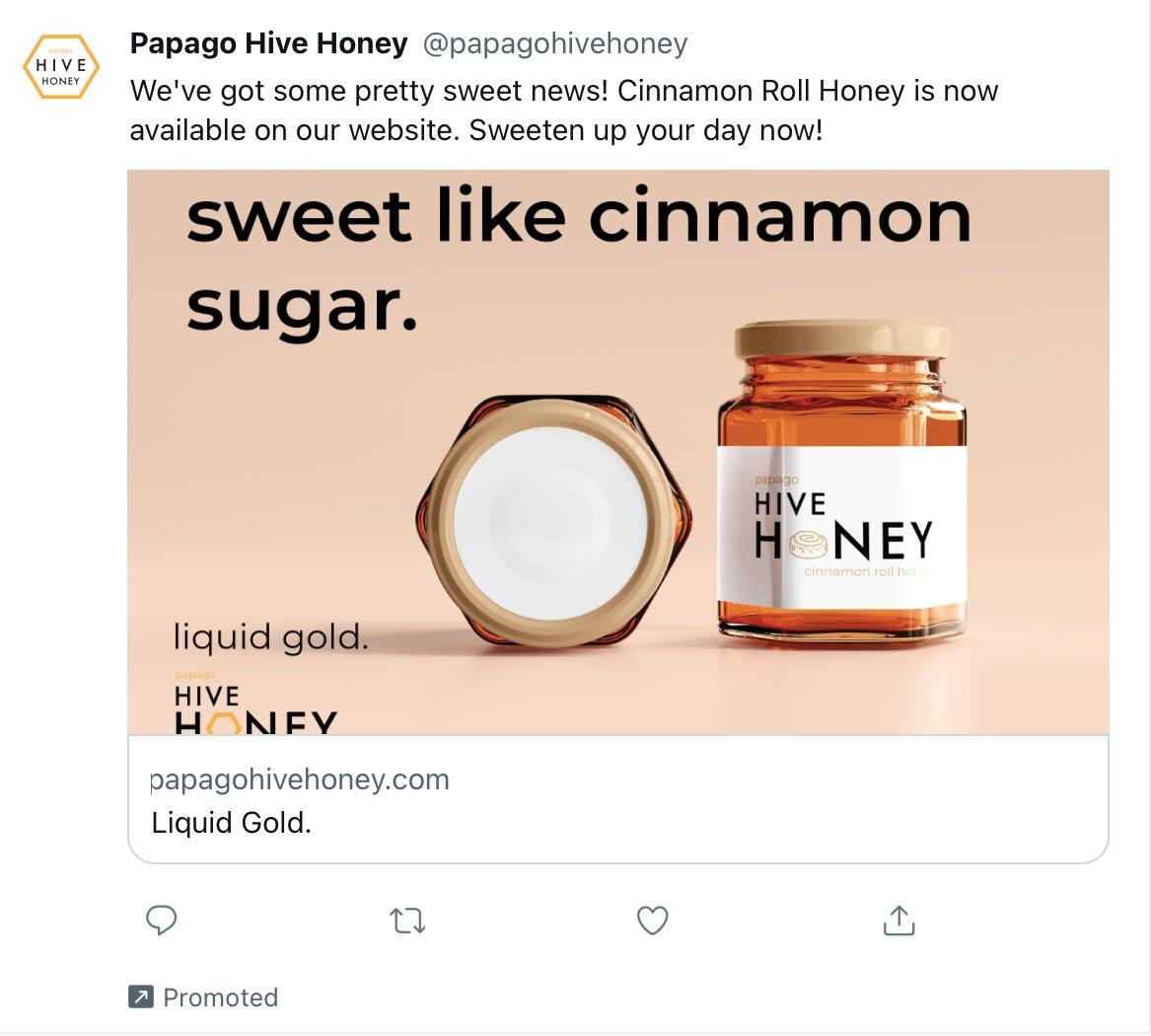The height and width of the screenshot is (1036, 1151).
Task: Click the "sweet like cinnamon sugar." headline
Action: click(578, 260)
